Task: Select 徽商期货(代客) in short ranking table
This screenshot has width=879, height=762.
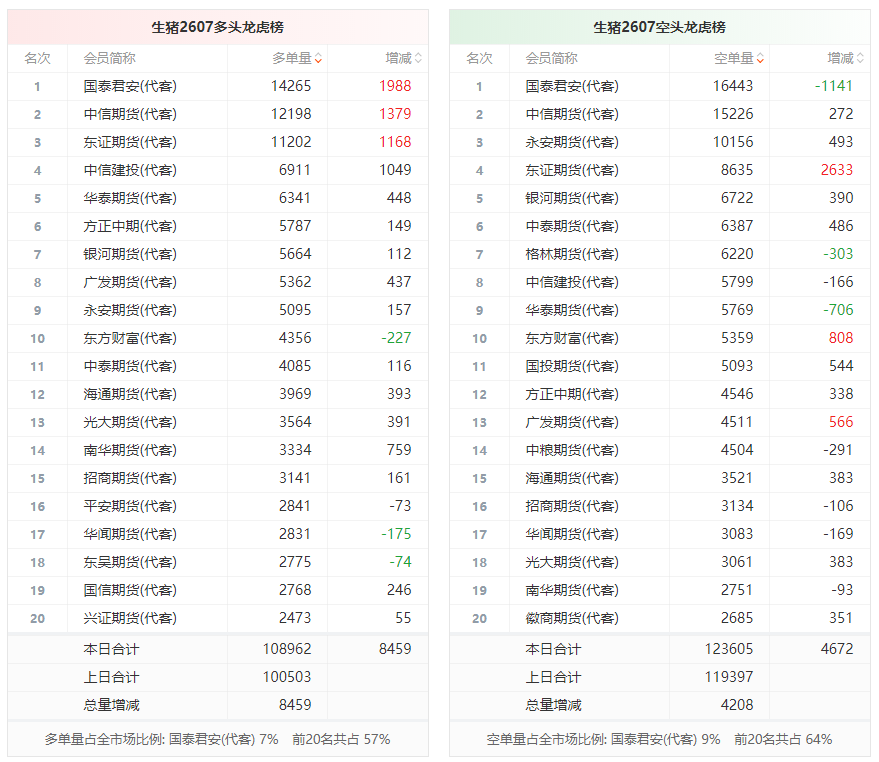Action: pyautogui.click(x=572, y=618)
